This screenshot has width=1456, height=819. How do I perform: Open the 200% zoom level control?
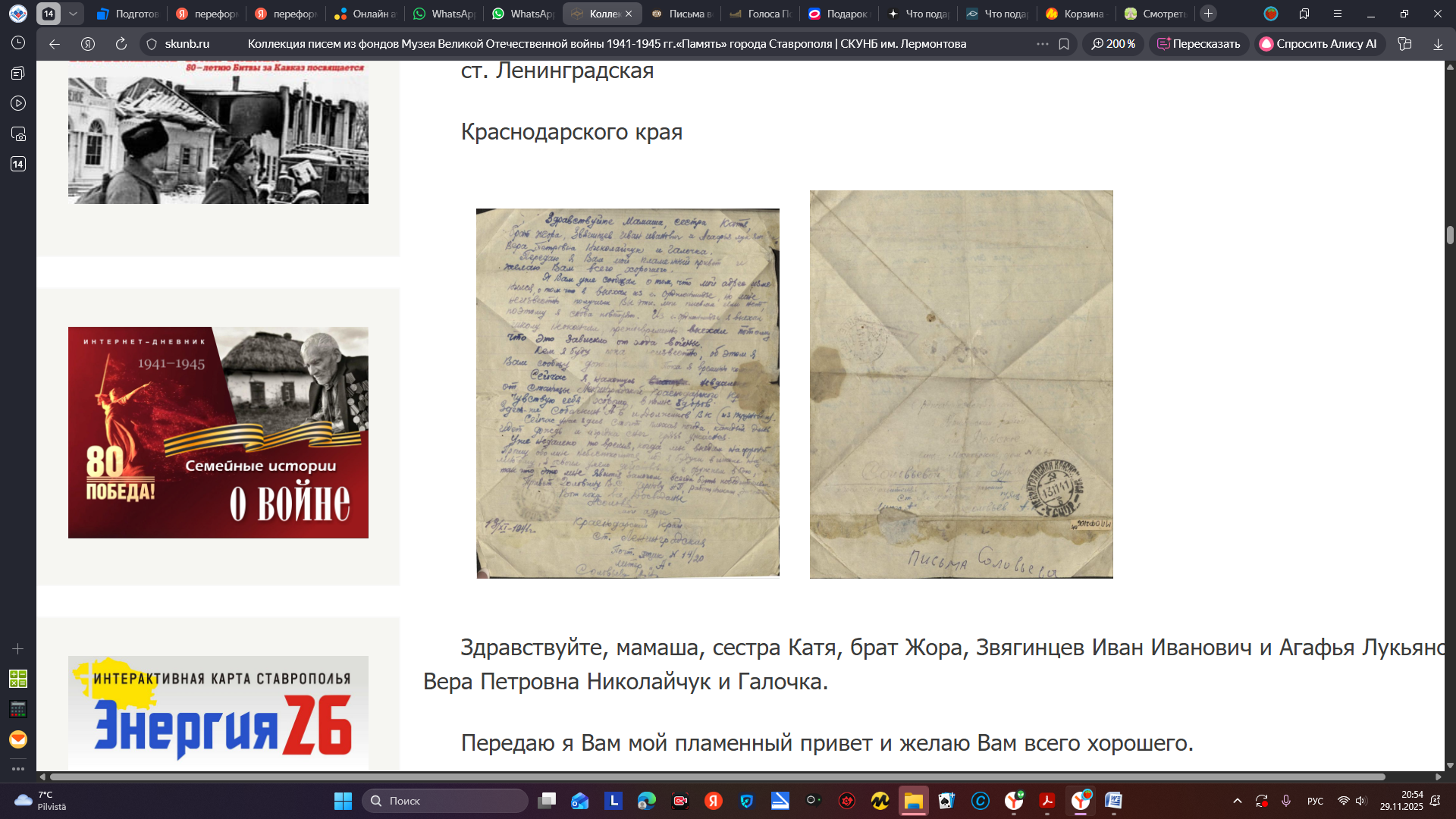pos(1113,44)
